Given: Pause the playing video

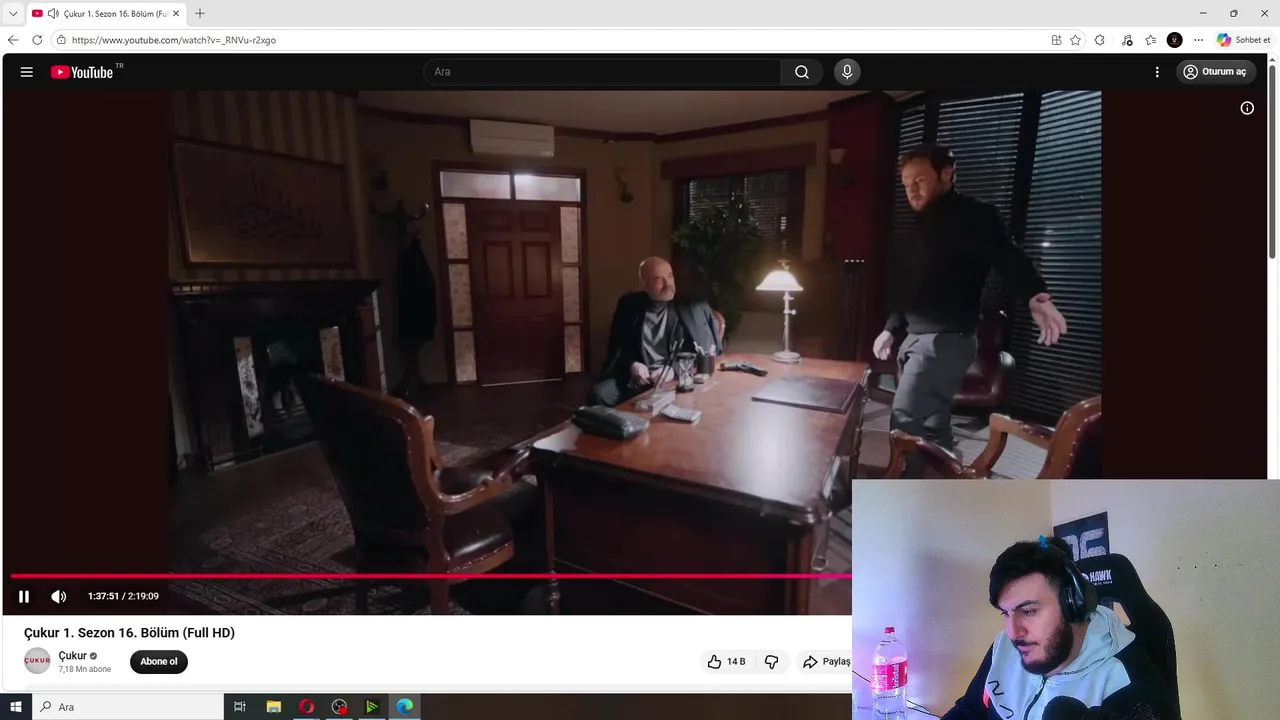Looking at the screenshot, I should click(24, 596).
